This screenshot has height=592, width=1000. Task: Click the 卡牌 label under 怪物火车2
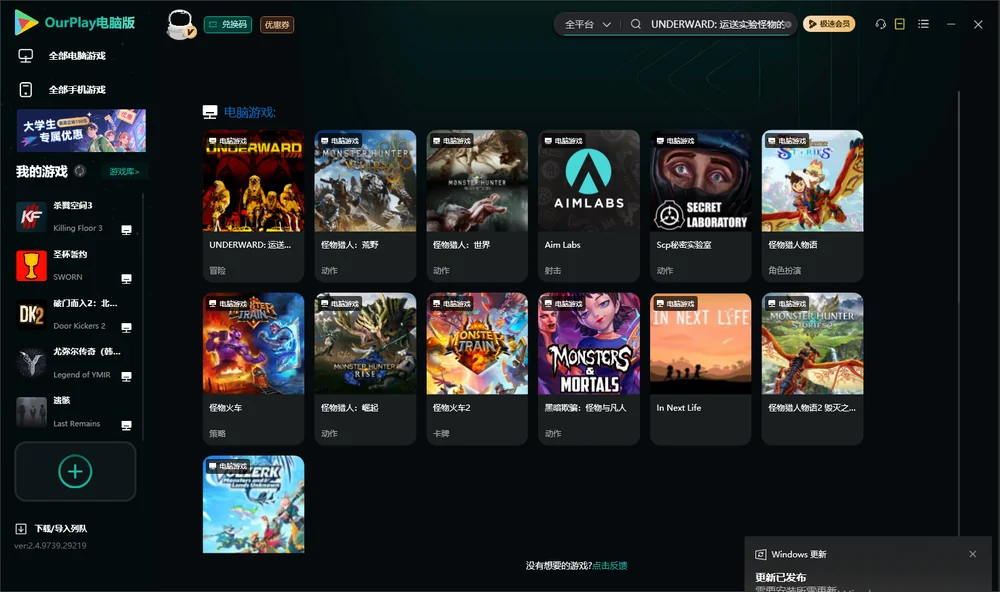(x=441, y=433)
